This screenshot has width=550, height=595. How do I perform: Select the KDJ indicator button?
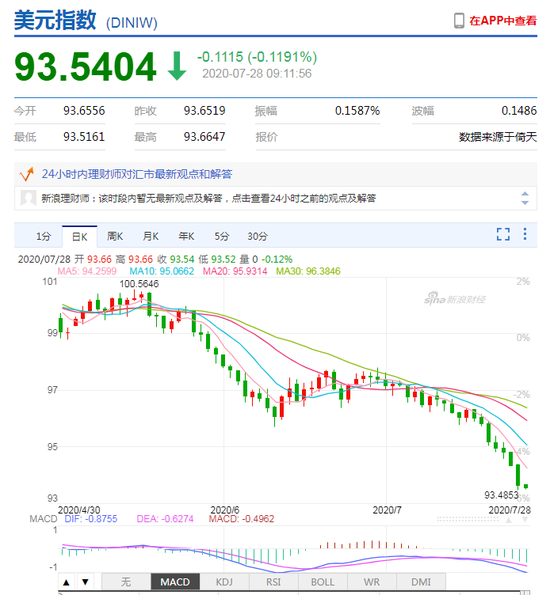(224, 582)
